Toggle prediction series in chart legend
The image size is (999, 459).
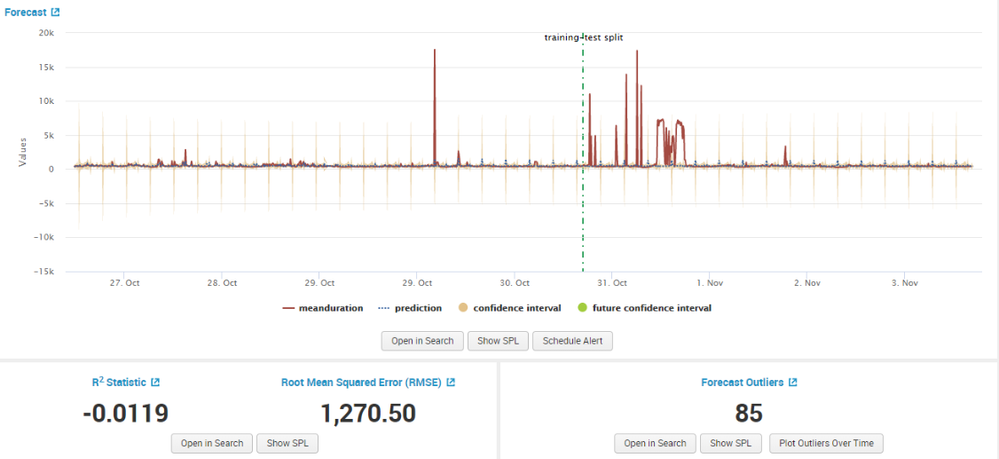[410, 308]
